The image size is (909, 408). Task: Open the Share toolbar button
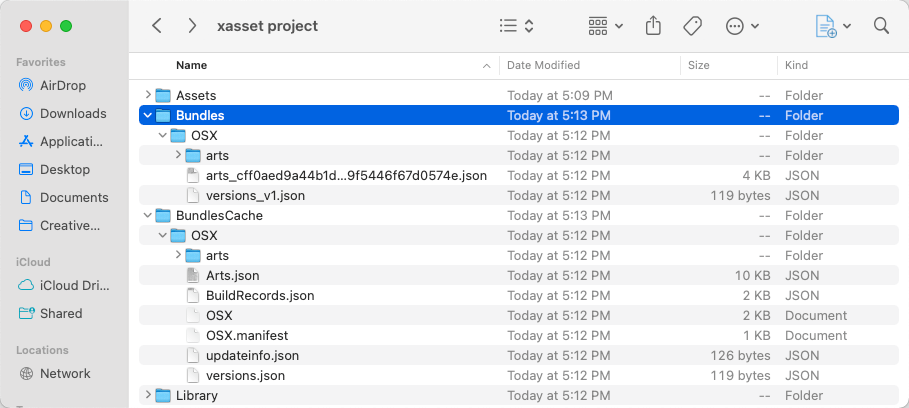click(x=653, y=26)
